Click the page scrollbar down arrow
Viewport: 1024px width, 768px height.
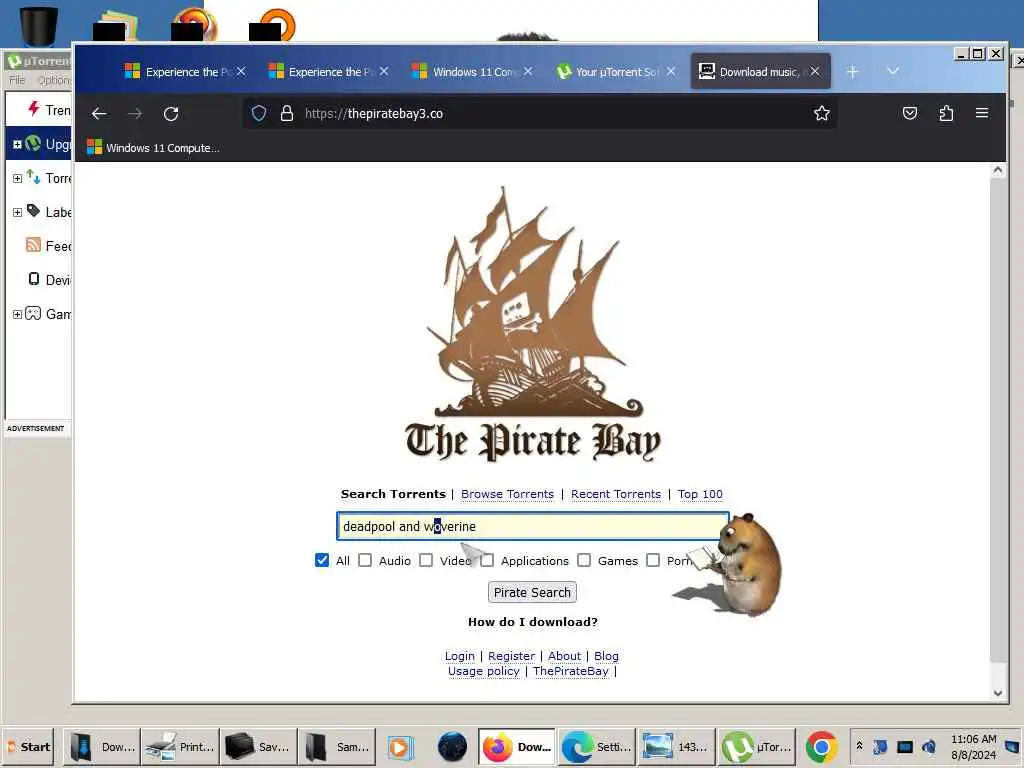(x=998, y=693)
